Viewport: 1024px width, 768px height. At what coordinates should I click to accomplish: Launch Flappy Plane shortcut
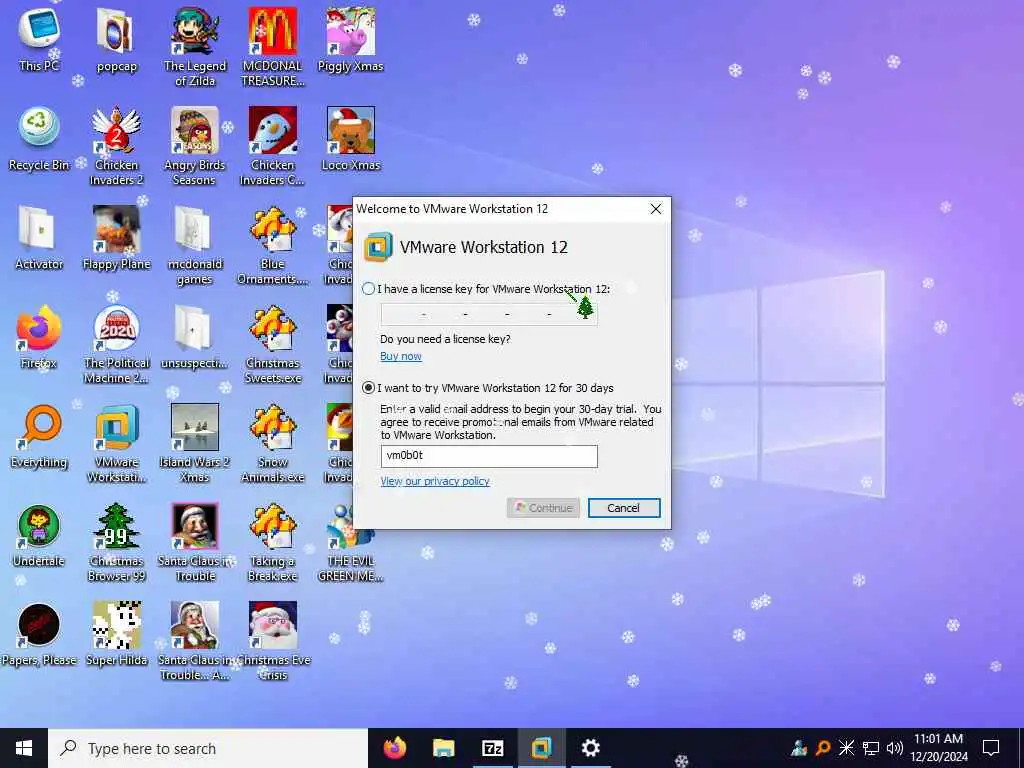(x=116, y=239)
